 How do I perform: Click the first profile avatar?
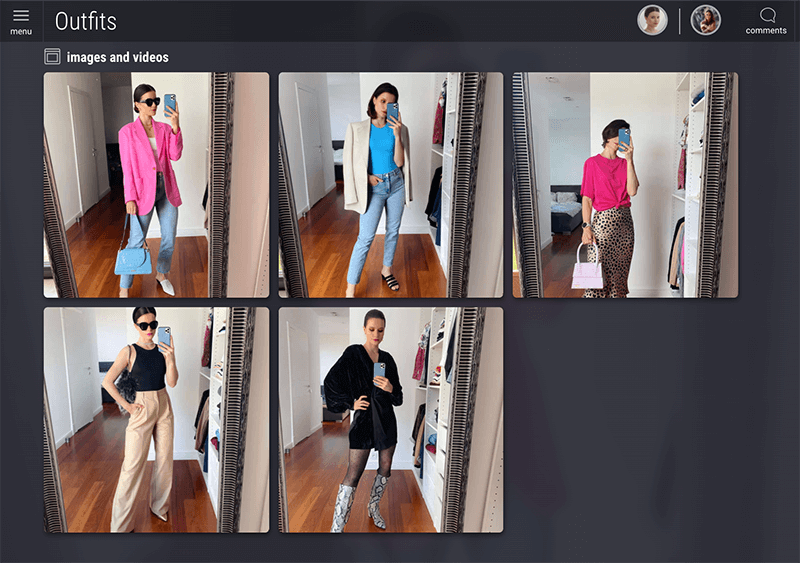pos(652,20)
